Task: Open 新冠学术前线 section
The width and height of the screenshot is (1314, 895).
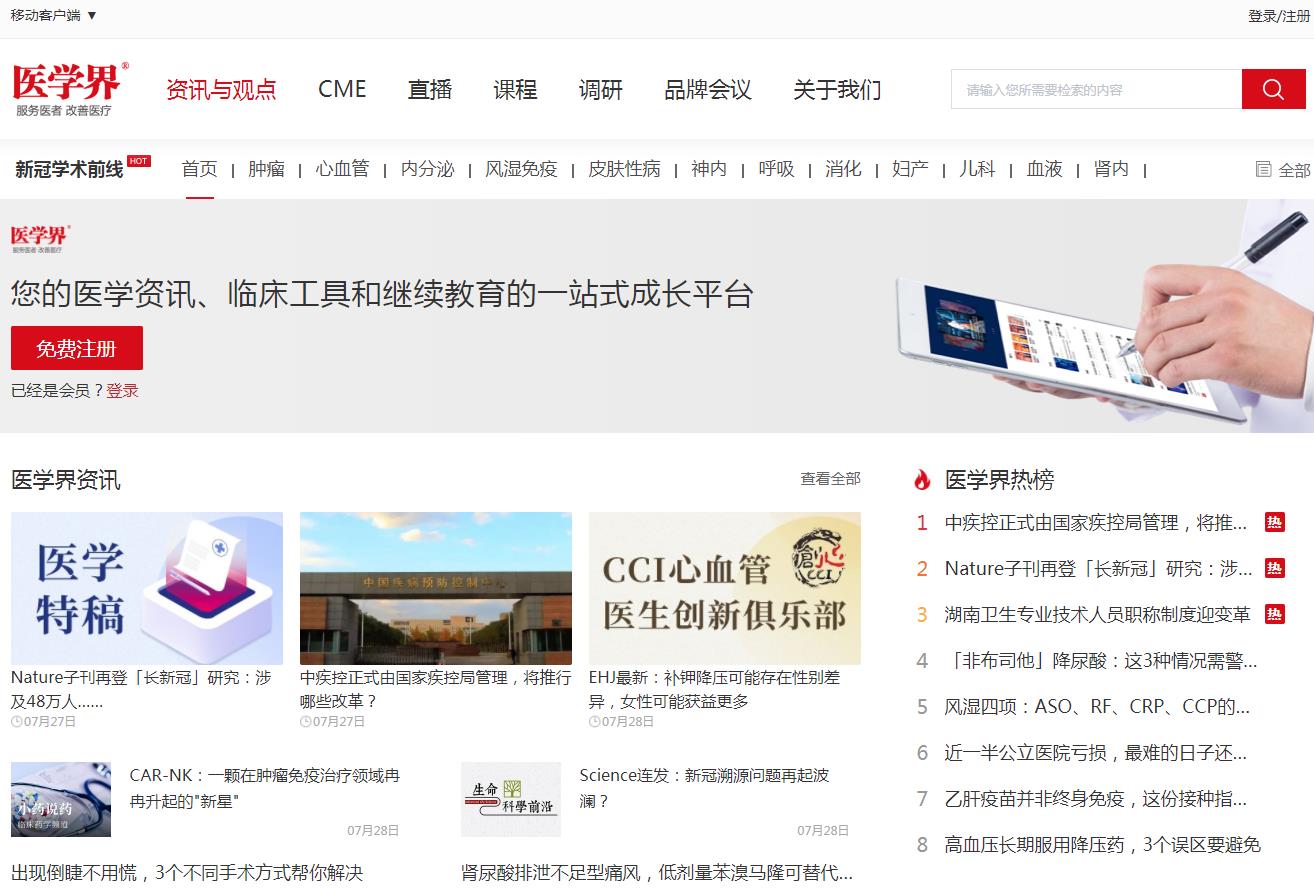Action: click(69, 170)
